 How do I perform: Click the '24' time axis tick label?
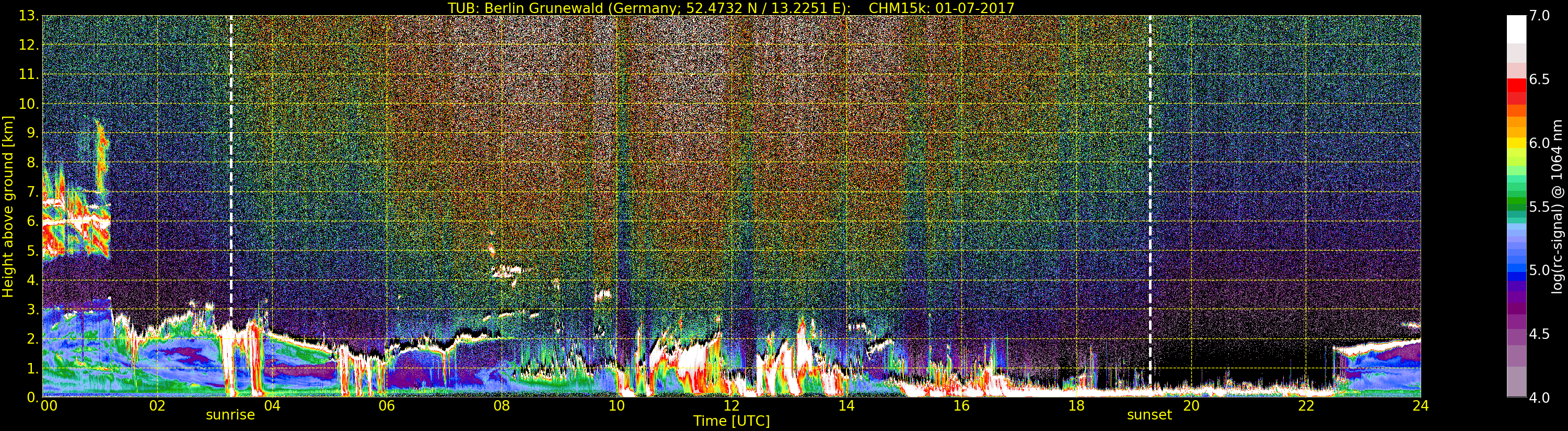[x=1421, y=406]
